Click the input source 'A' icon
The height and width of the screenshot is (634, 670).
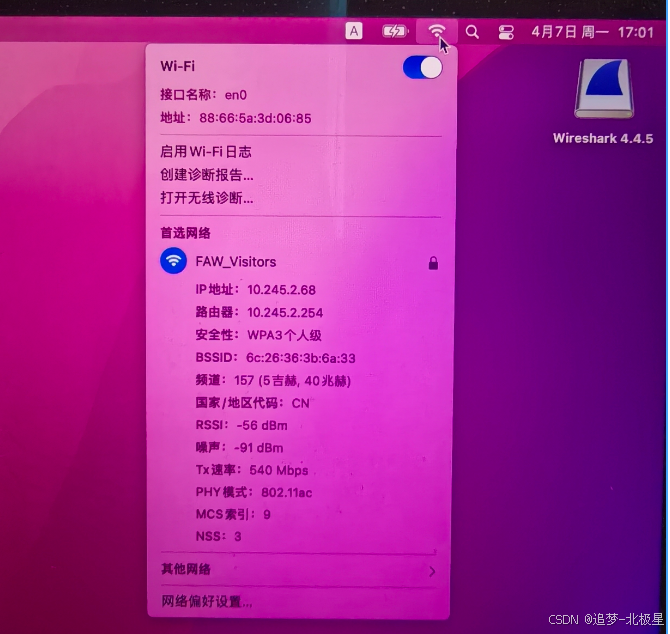coord(354,31)
